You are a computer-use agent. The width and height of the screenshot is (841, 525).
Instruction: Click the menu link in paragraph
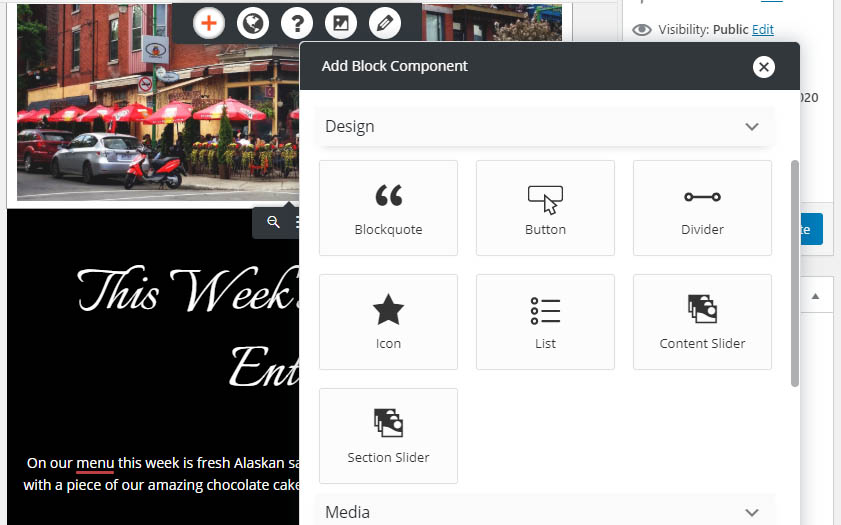(95, 463)
